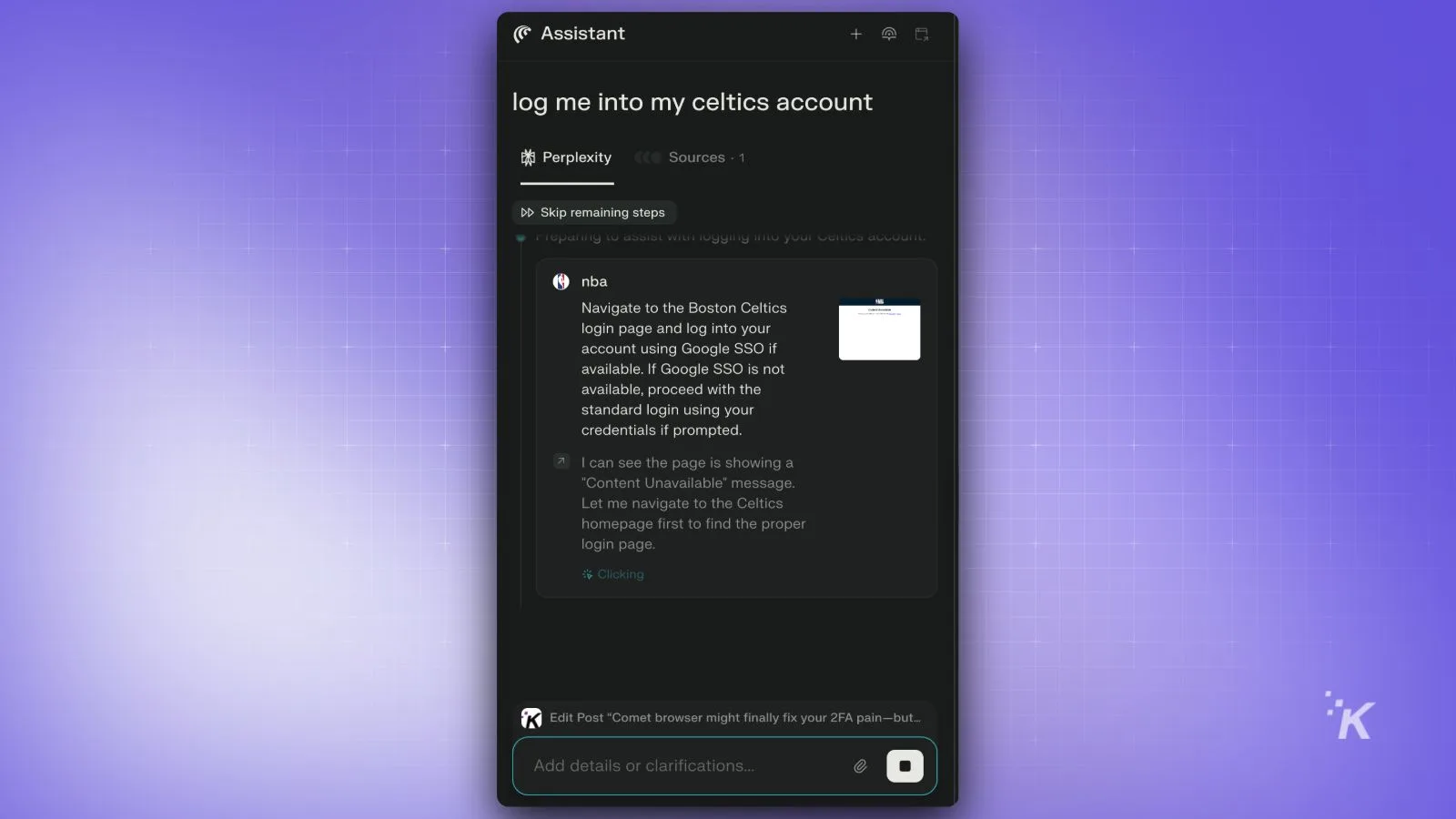Click the NBA logo icon in step card
The image size is (1456, 819).
(561, 282)
